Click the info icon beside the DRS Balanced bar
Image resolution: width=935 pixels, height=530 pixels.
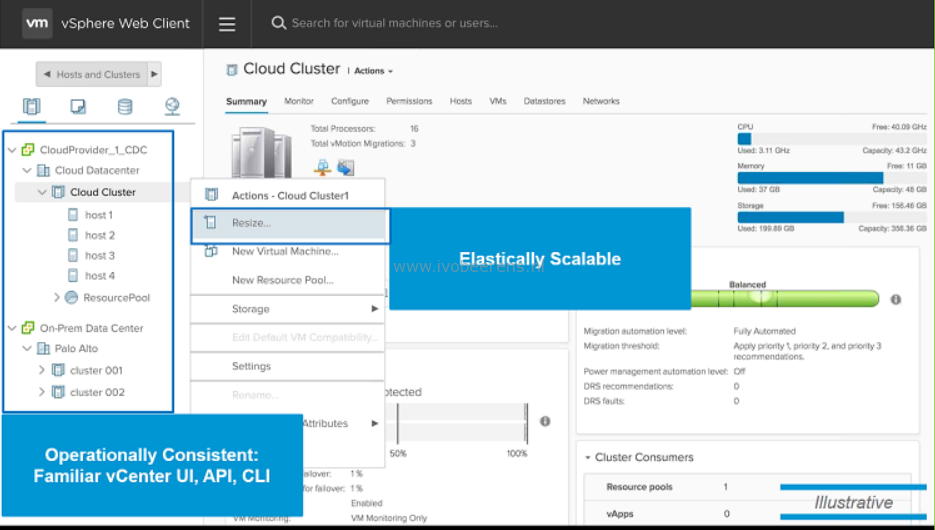[896, 299]
